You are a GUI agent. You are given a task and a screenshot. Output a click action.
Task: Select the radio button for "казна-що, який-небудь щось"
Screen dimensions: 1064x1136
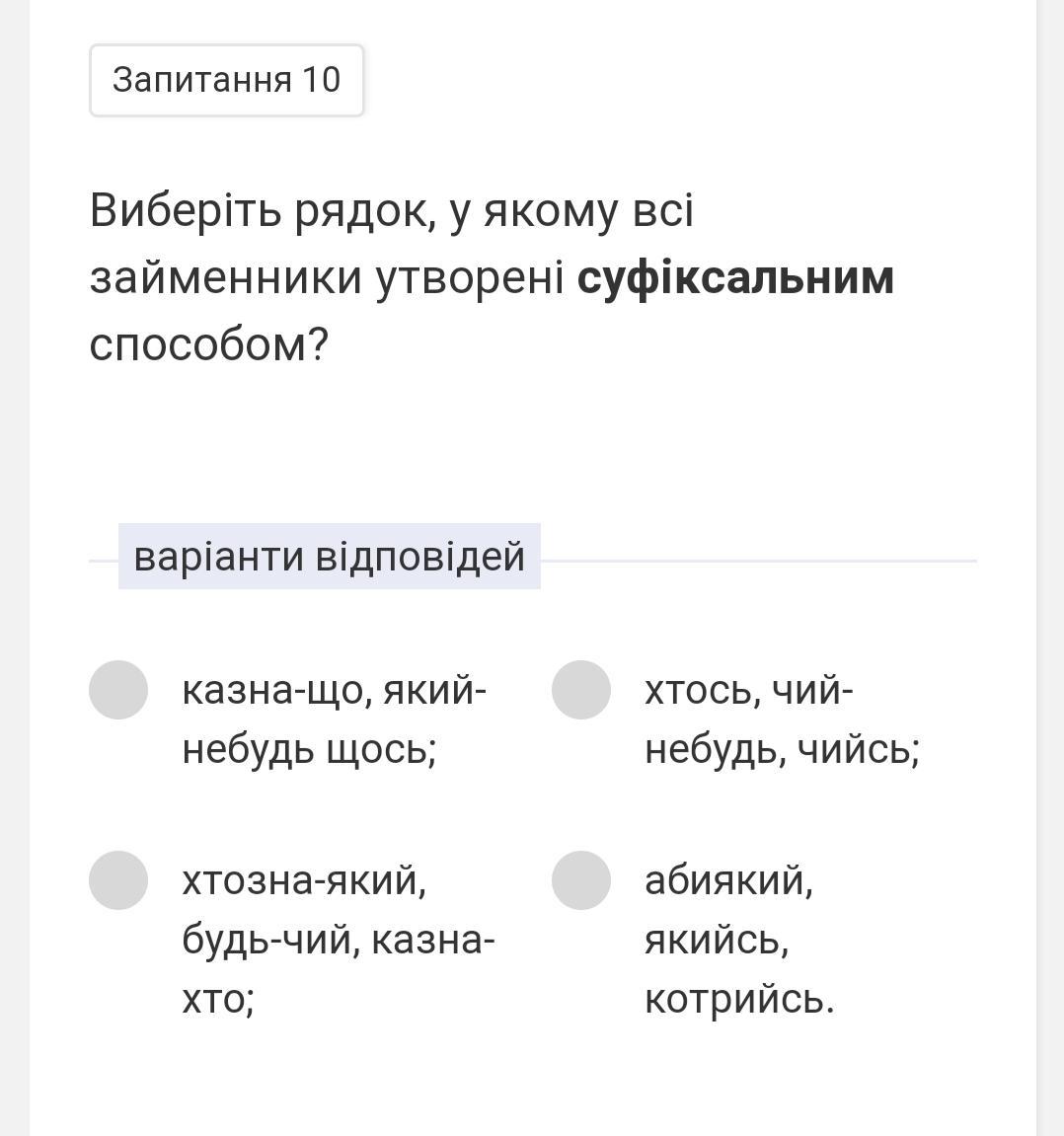(x=118, y=690)
